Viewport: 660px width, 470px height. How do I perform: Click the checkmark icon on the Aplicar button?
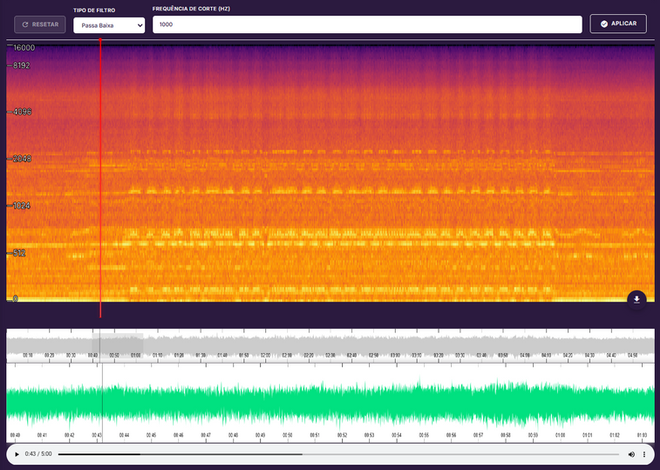[x=604, y=24]
